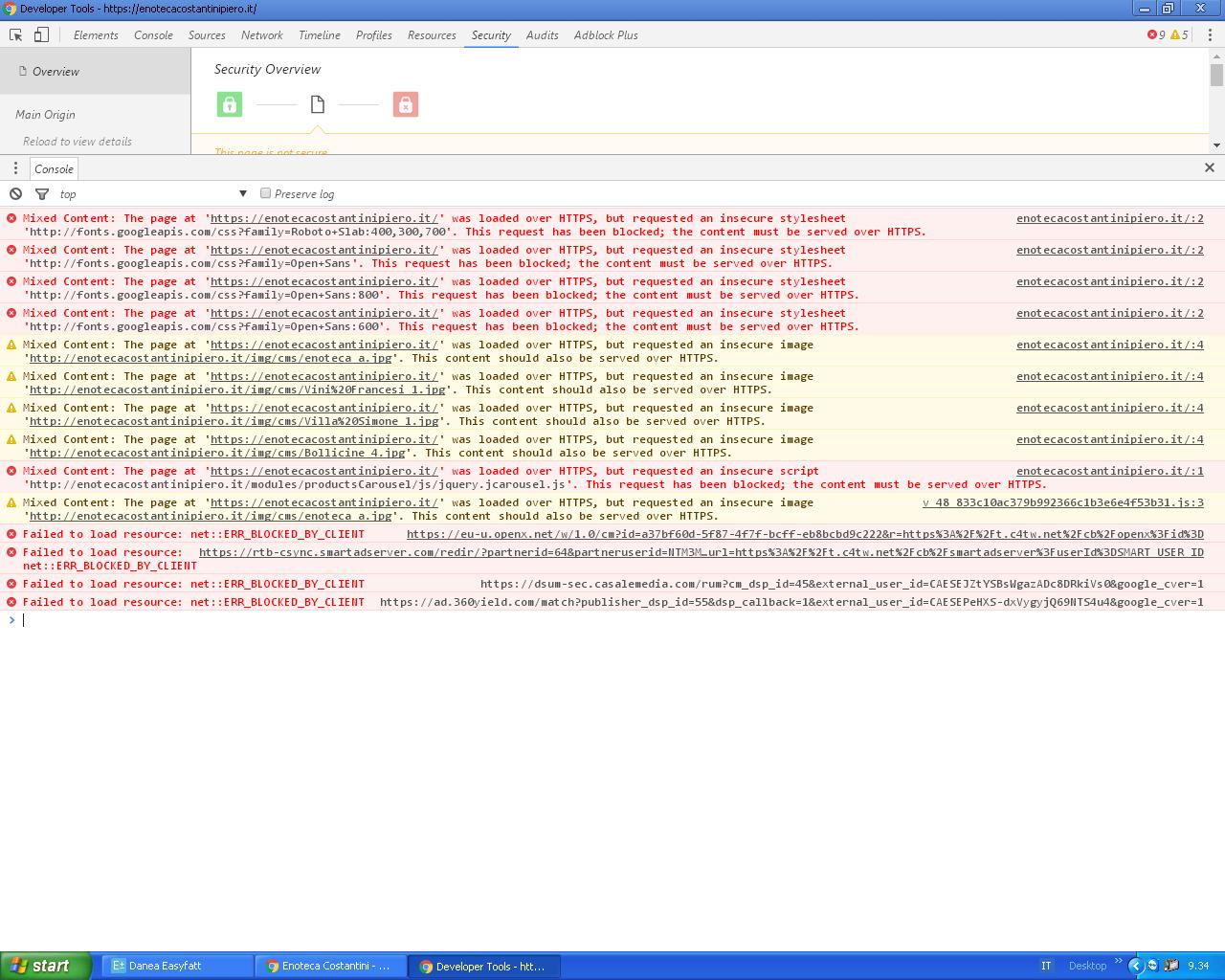Open the dsum-sec.casalemedia.com resource link

pyautogui.click(x=842, y=584)
